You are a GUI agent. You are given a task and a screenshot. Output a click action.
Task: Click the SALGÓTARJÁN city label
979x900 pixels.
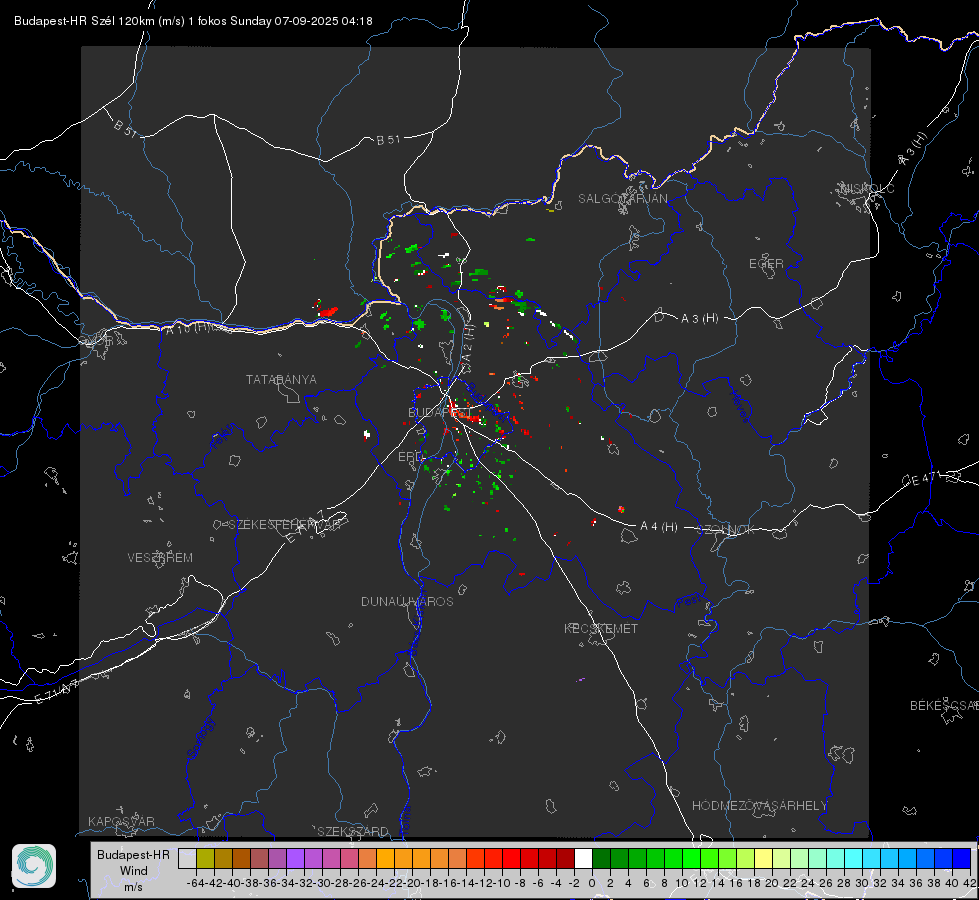tap(622, 199)
